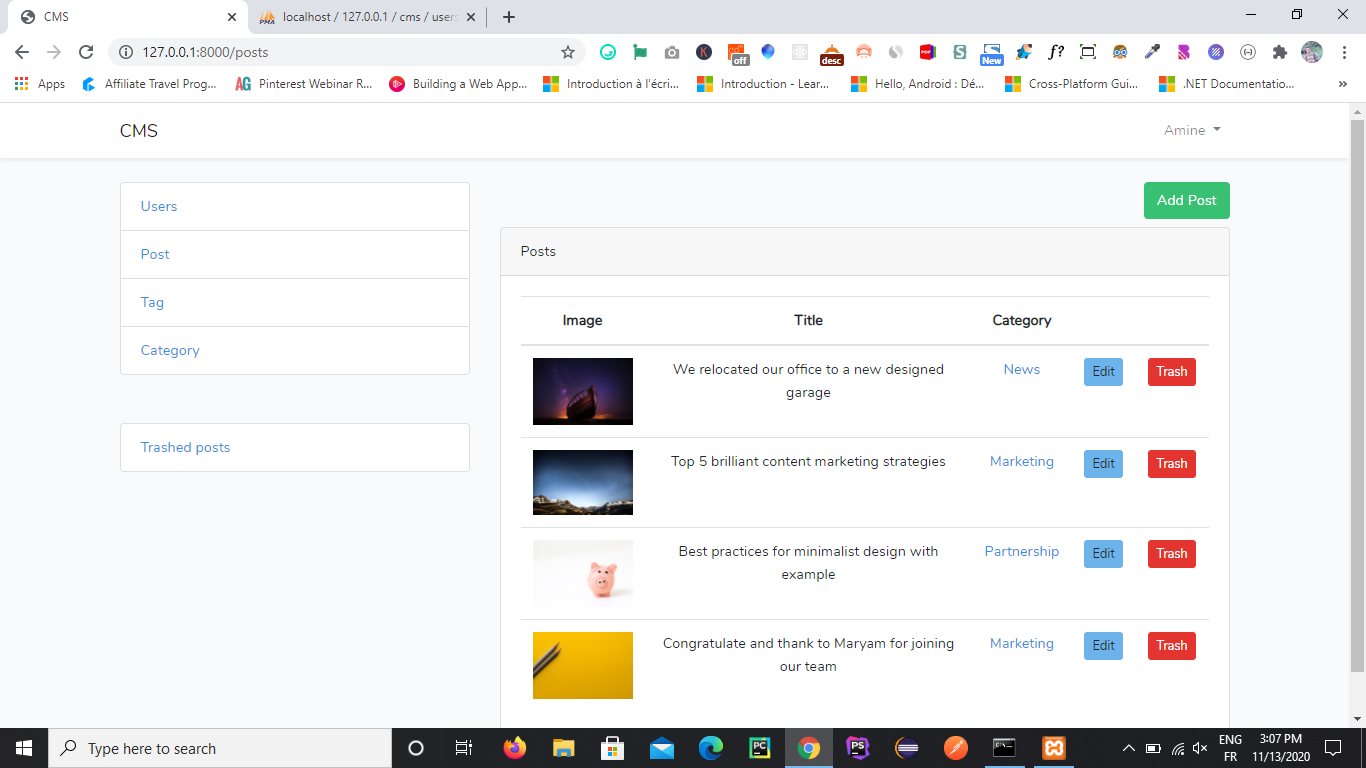The height and width of the screenshot is (768, 1366).
Task: Edit the 'Best practices for minimalist' post
Action: coord(1103,553)
